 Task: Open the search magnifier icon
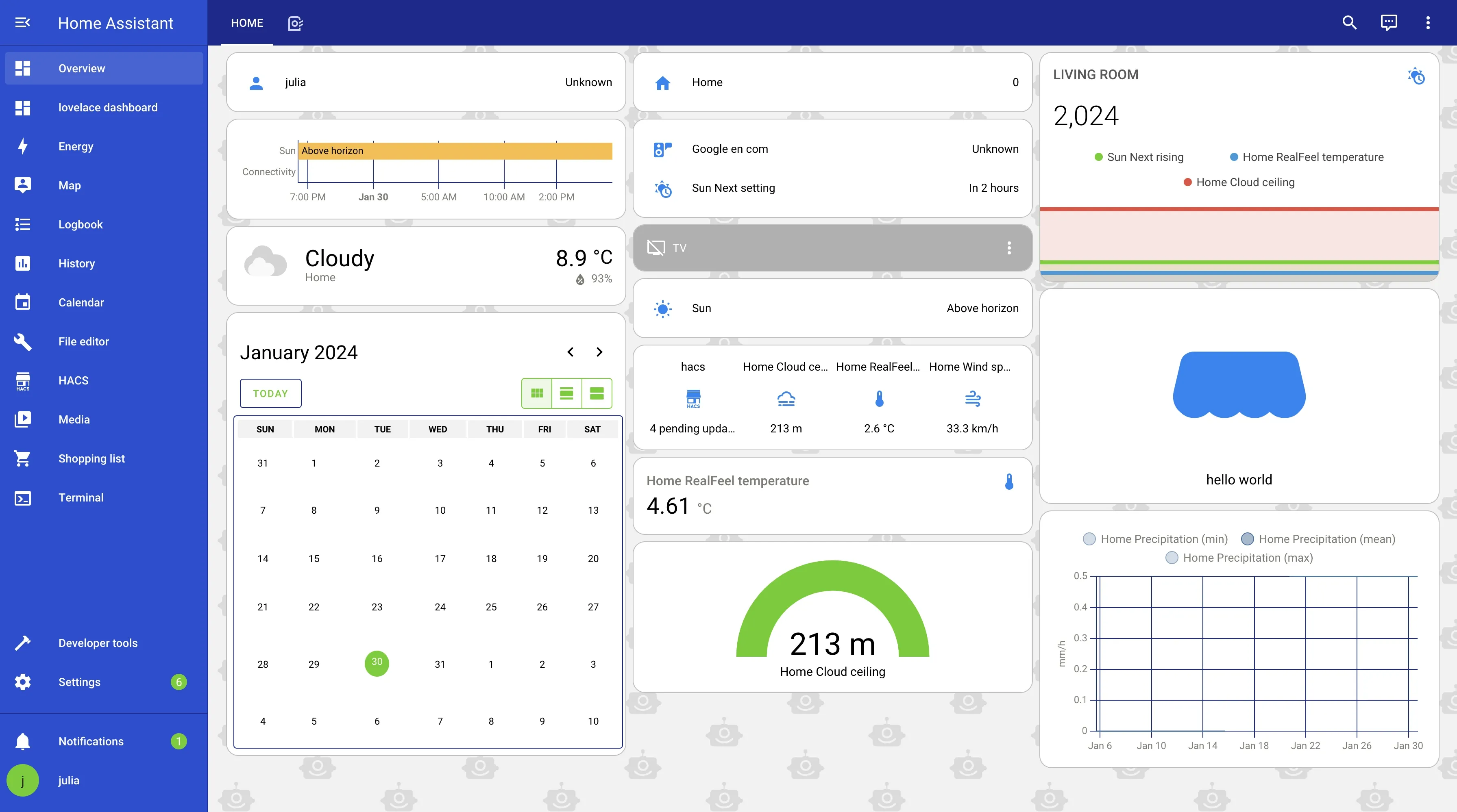tap(1349, 23)
